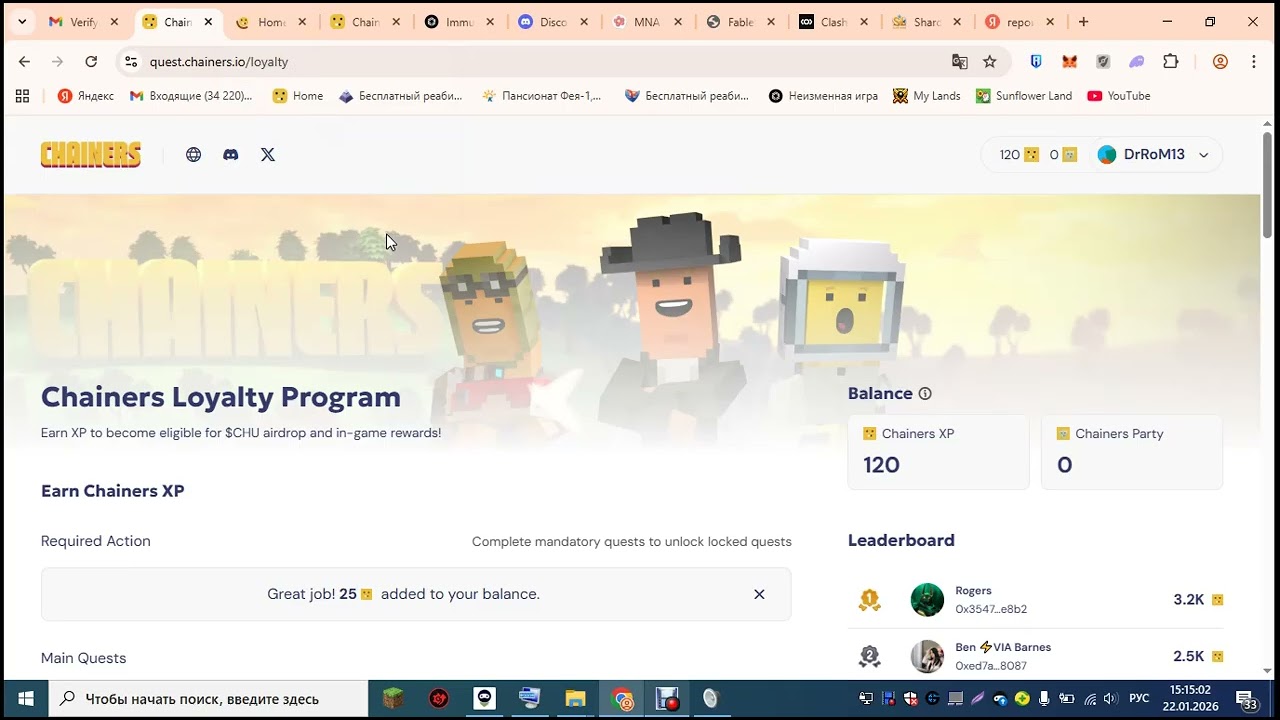Screen dimensions: 1280x720
Task: Expand the DrRoM13 account dropdown
Action: [1203, 155]
